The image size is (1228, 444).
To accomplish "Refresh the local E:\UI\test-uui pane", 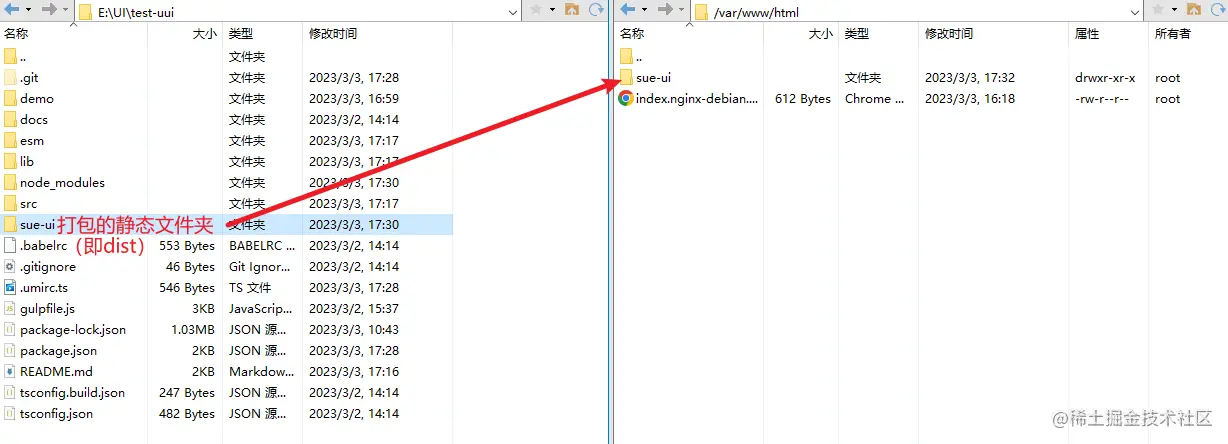I will pyautogui.click(x=596, y=10).
